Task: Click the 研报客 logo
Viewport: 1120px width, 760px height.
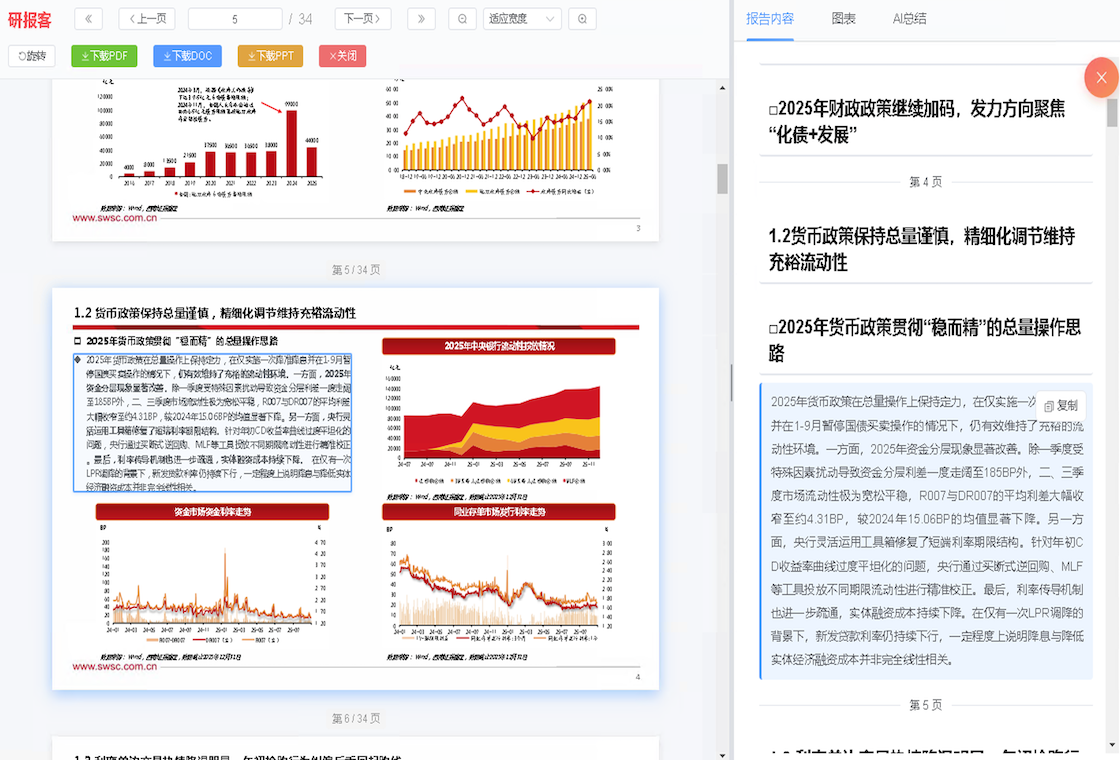Action: [x=30, y=20]
